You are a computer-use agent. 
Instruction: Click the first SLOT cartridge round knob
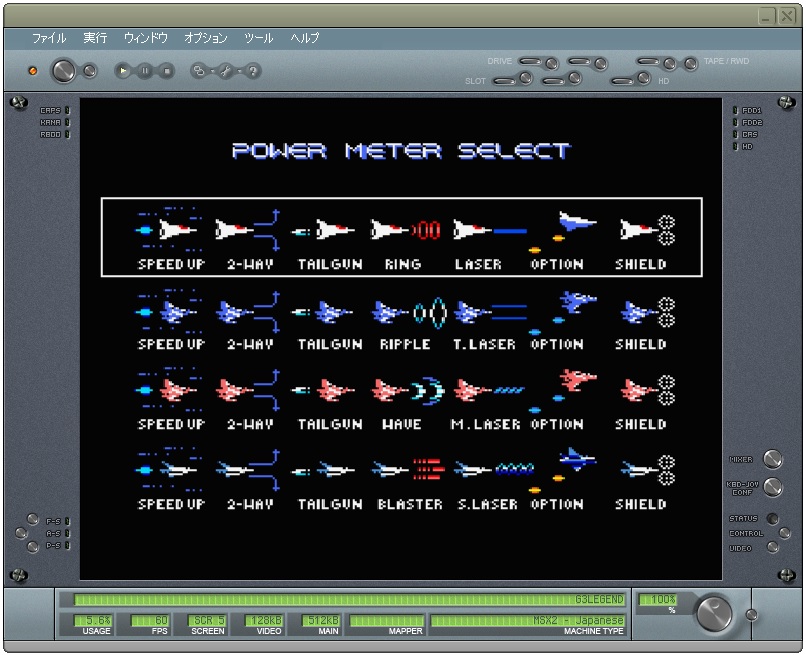(x=525, y=78)
